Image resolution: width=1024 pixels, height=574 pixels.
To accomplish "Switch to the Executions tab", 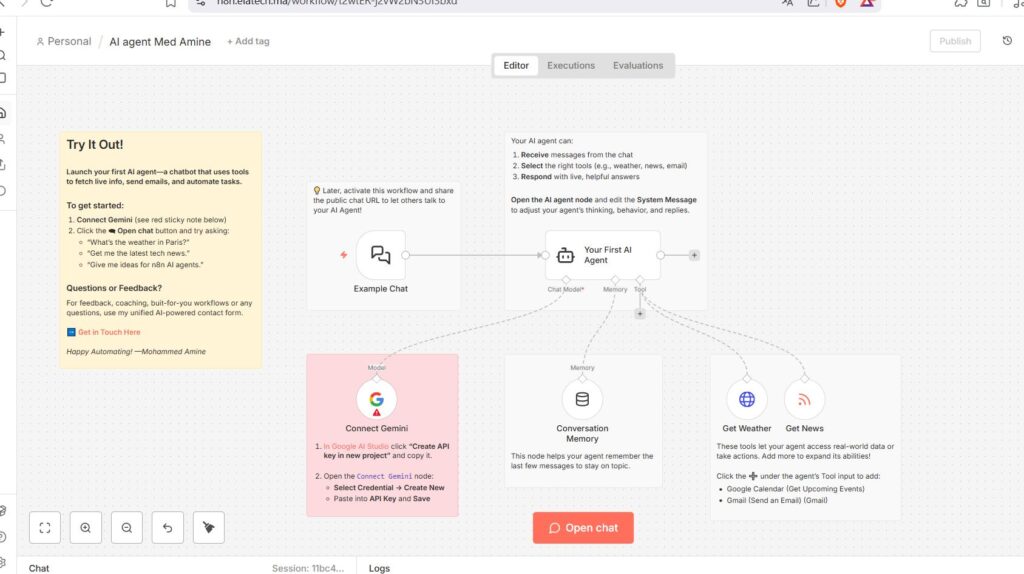I will (571, 65).
